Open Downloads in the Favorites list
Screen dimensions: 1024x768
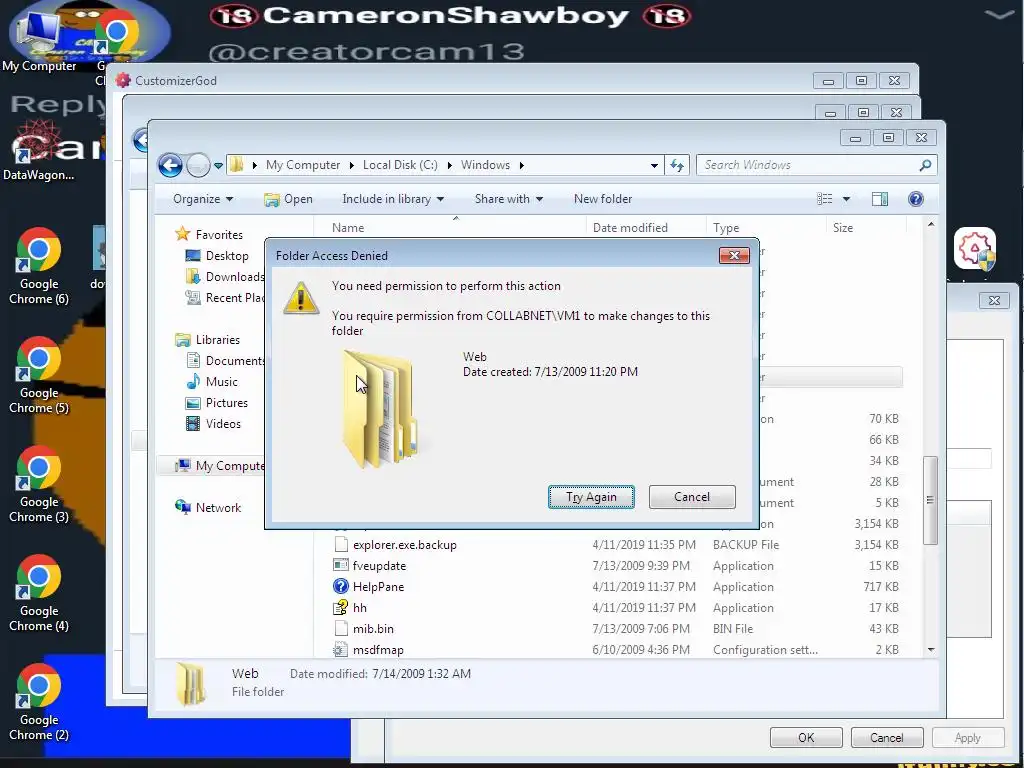[x=227, y=277]
